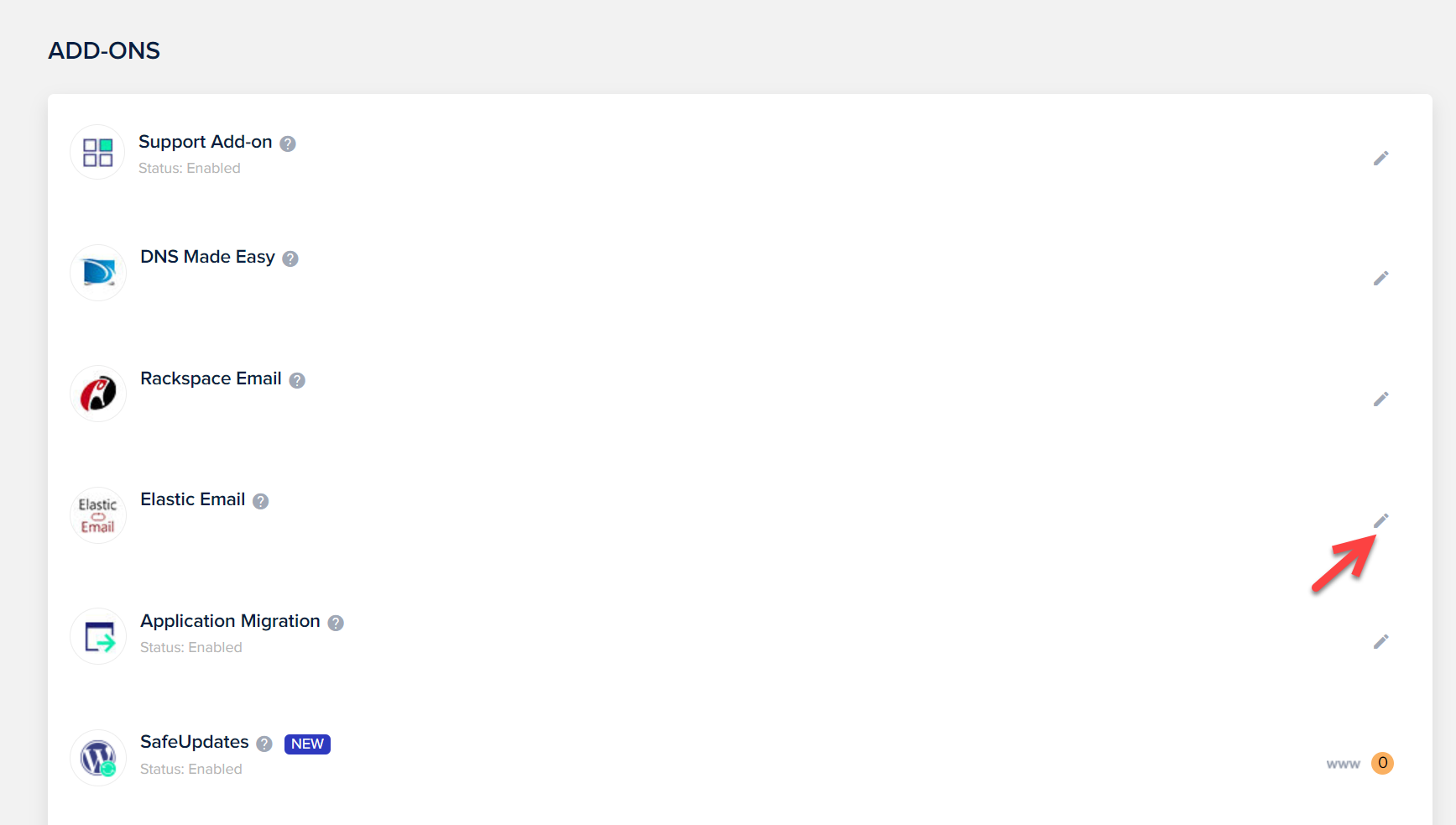
Task: Open the help tooltip for Elastic Email
Action: pyautogui.click(x=260, y=501)
